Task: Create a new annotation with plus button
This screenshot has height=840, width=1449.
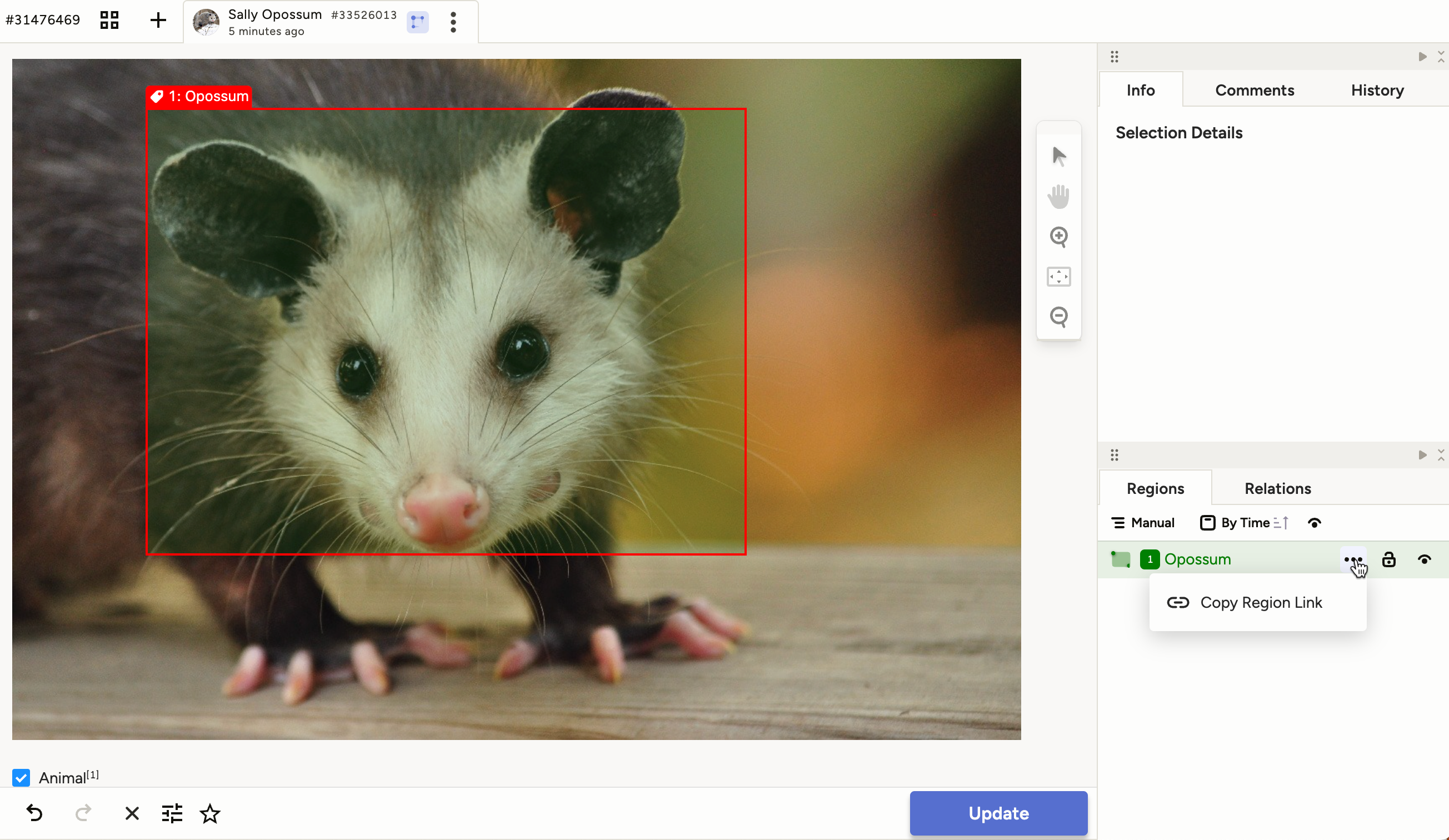Action: 157,20
